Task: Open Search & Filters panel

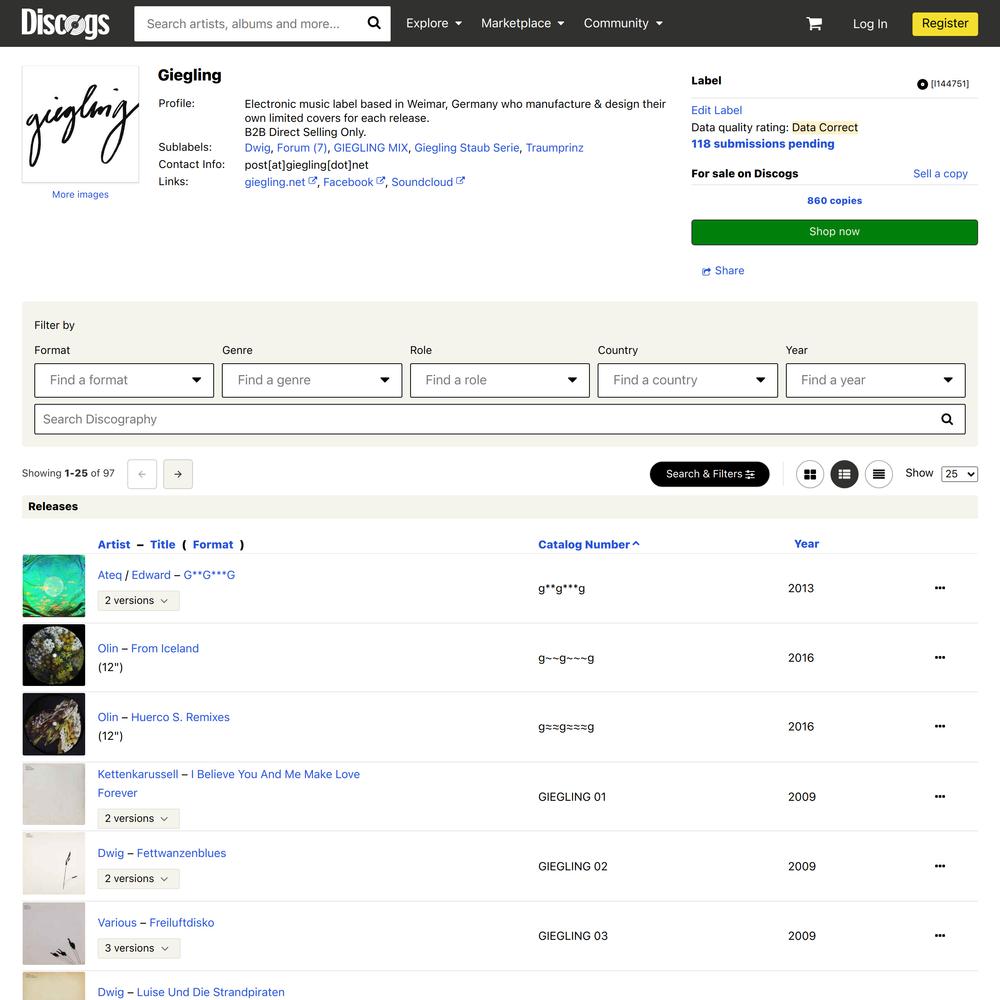Action: tap(709, 474)
